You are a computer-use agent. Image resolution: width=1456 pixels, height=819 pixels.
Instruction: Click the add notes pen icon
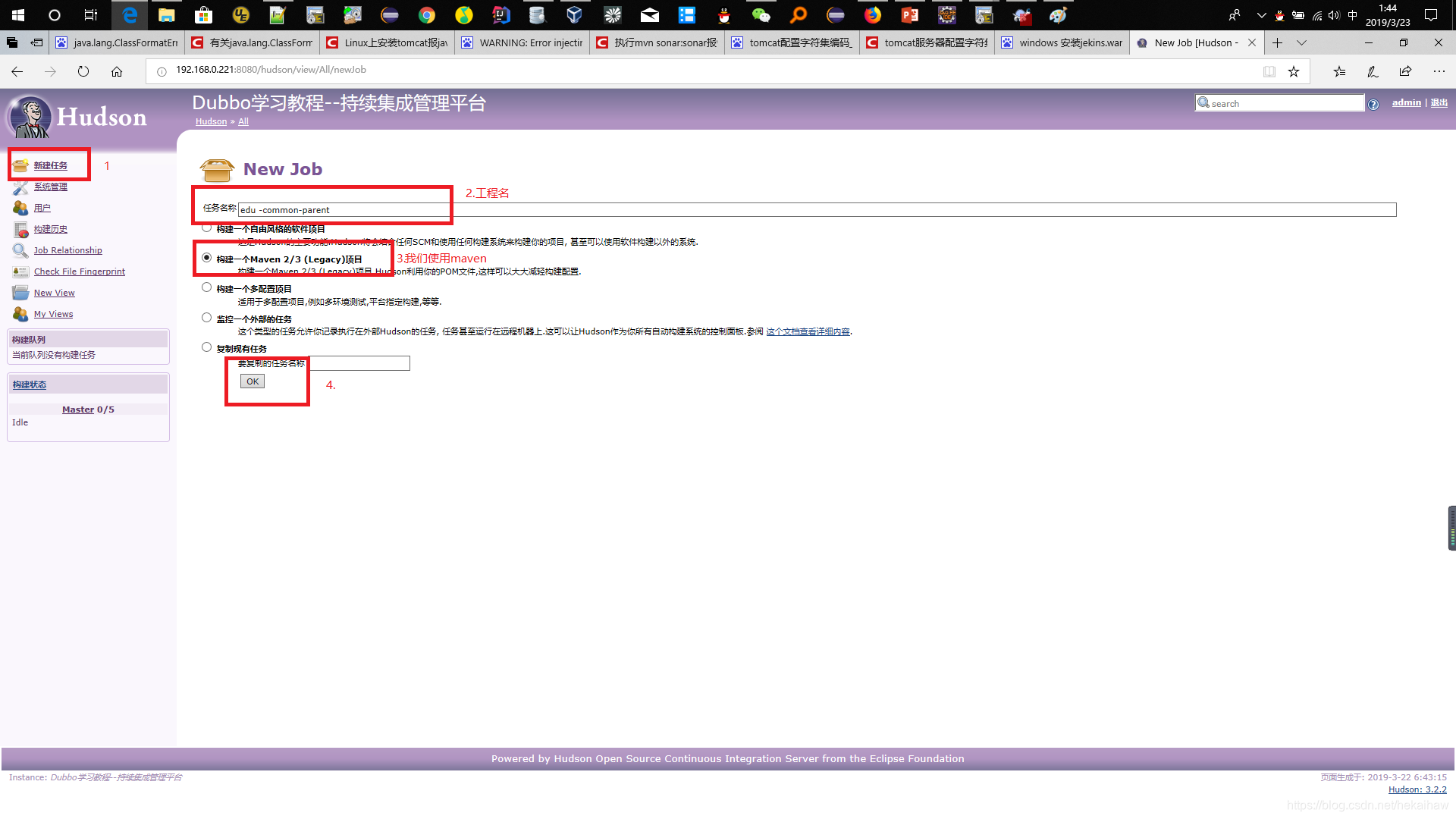[1373, 71]
